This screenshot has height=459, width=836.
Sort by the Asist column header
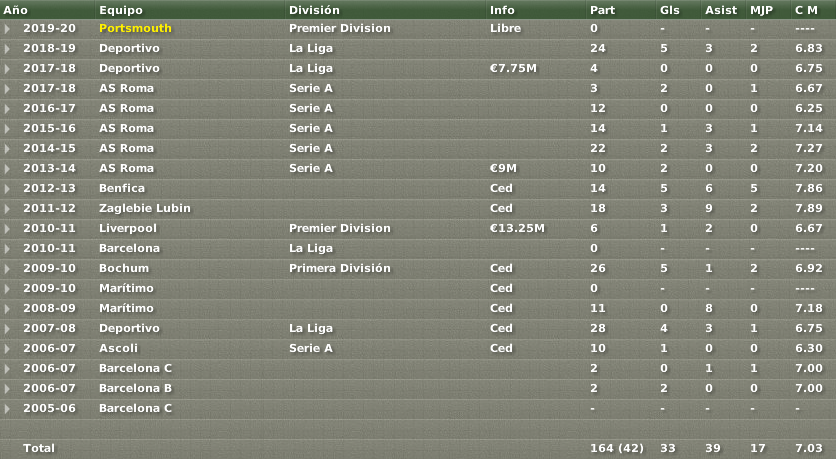pyautogui.click(x=722, y=10)
